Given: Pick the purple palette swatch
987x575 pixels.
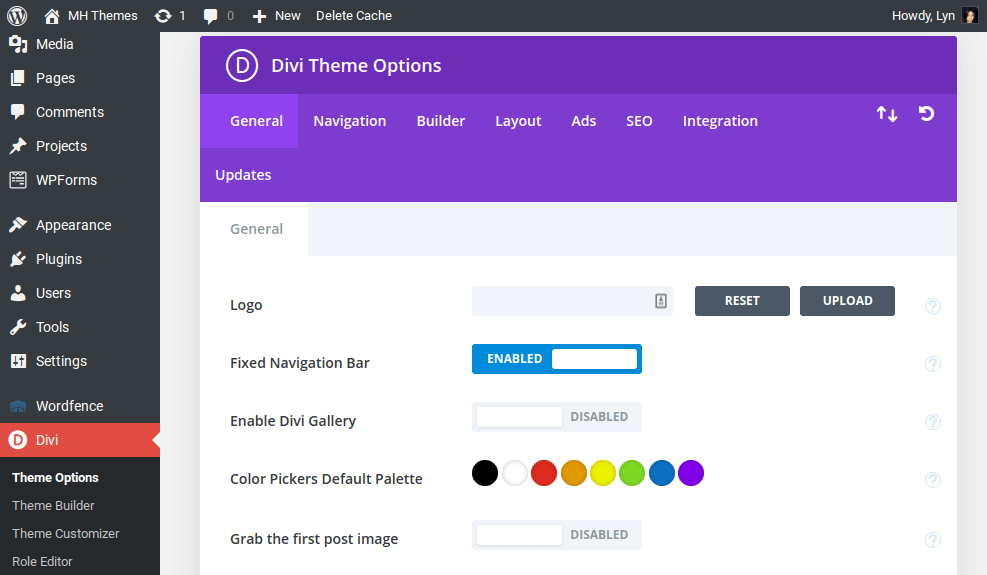Looking at the screenshot, I should click(691, 473).
